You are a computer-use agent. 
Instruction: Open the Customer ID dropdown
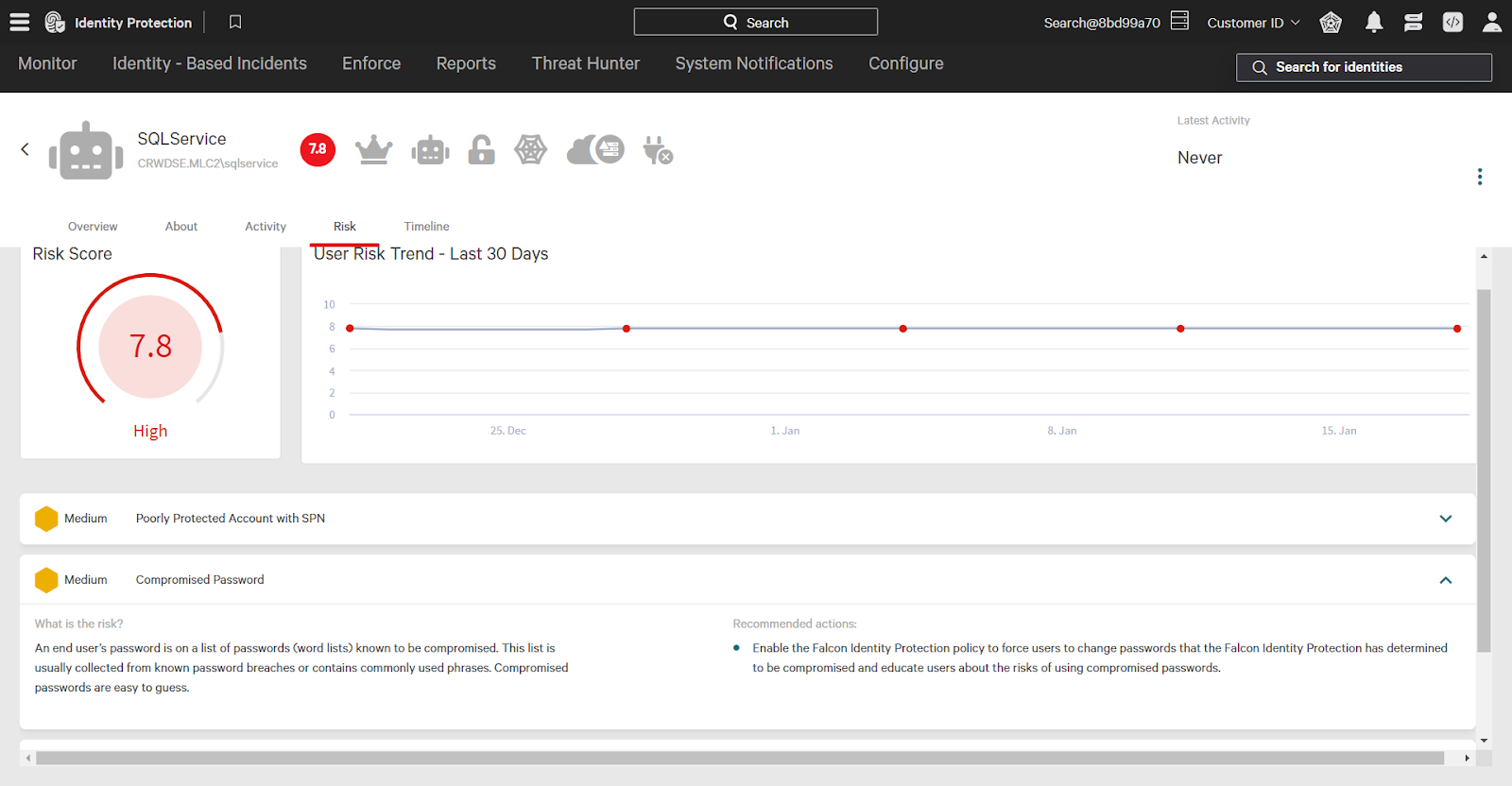pyautogui.click(x=1253, y=23)
